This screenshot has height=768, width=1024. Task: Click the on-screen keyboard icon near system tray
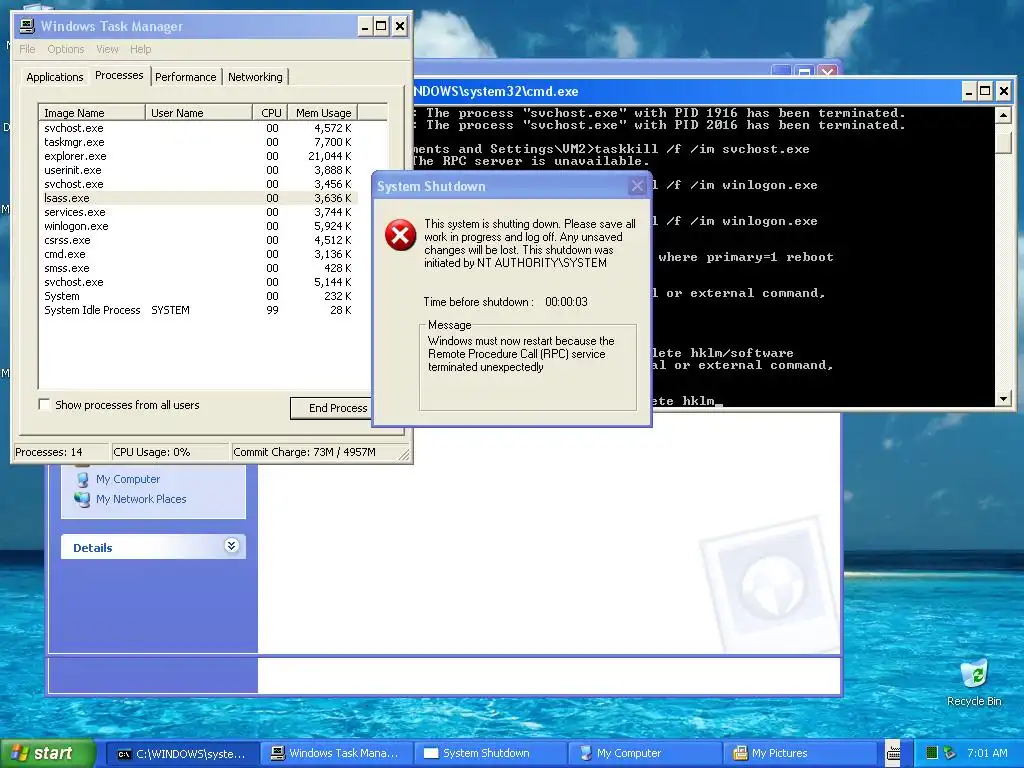(x=893, y=753)
